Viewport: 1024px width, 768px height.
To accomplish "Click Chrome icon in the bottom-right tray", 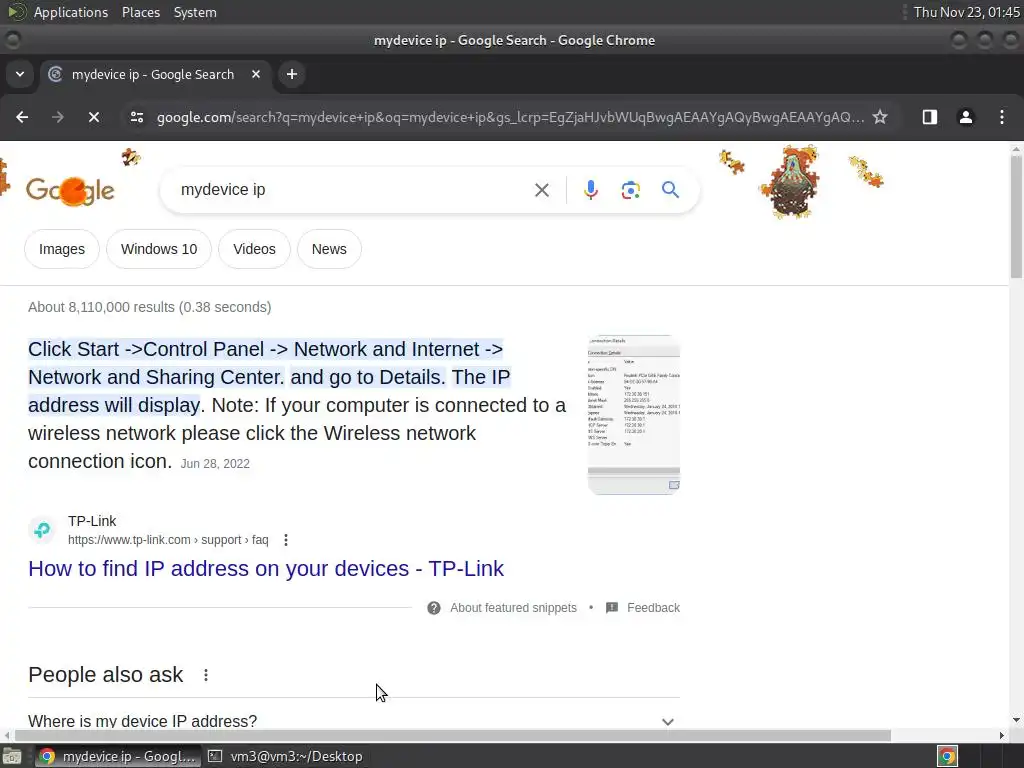I will [x=947, y=756].
